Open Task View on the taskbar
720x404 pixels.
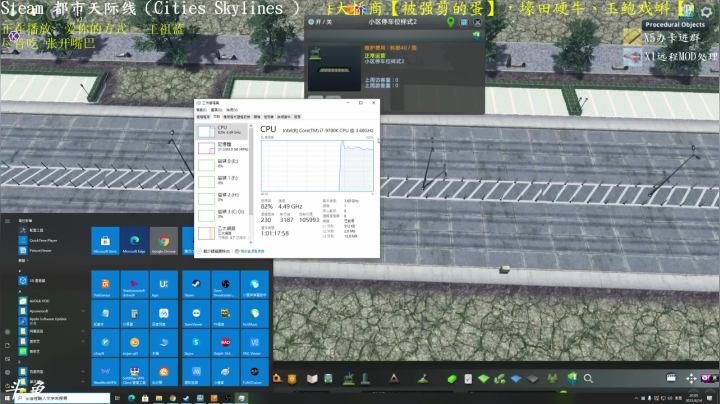point(118,398)
